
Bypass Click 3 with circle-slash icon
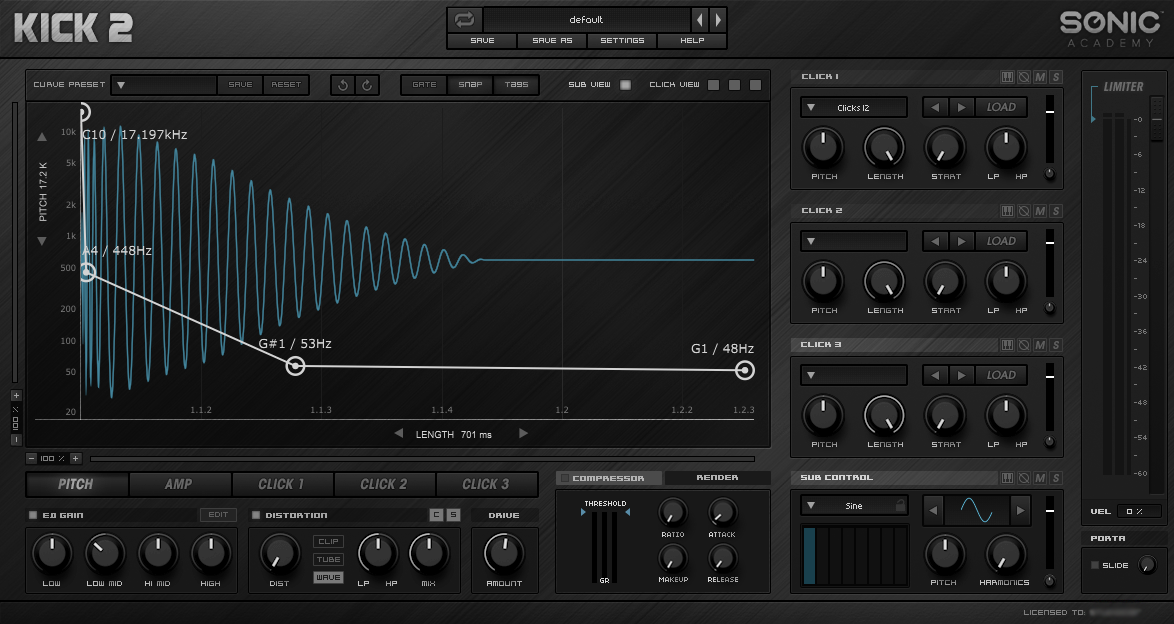pos(1024,345)
